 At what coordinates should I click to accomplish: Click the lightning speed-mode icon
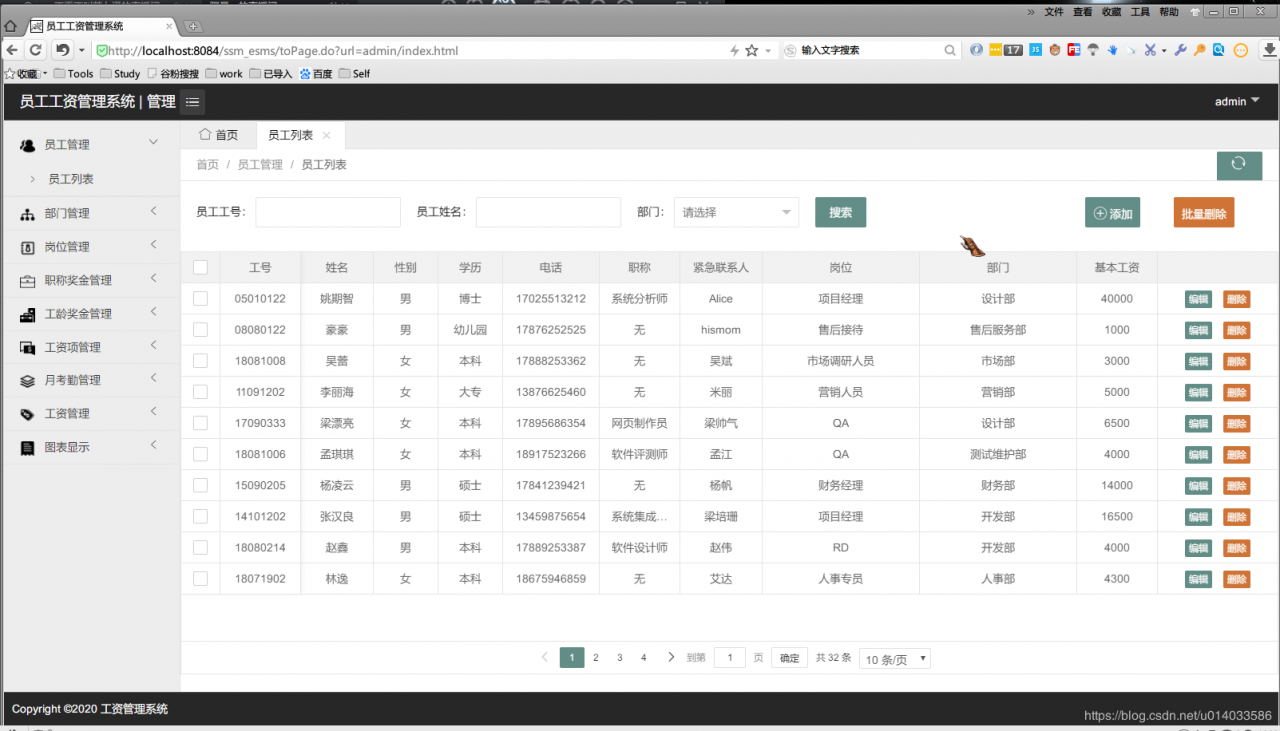(x=735, y=50)
